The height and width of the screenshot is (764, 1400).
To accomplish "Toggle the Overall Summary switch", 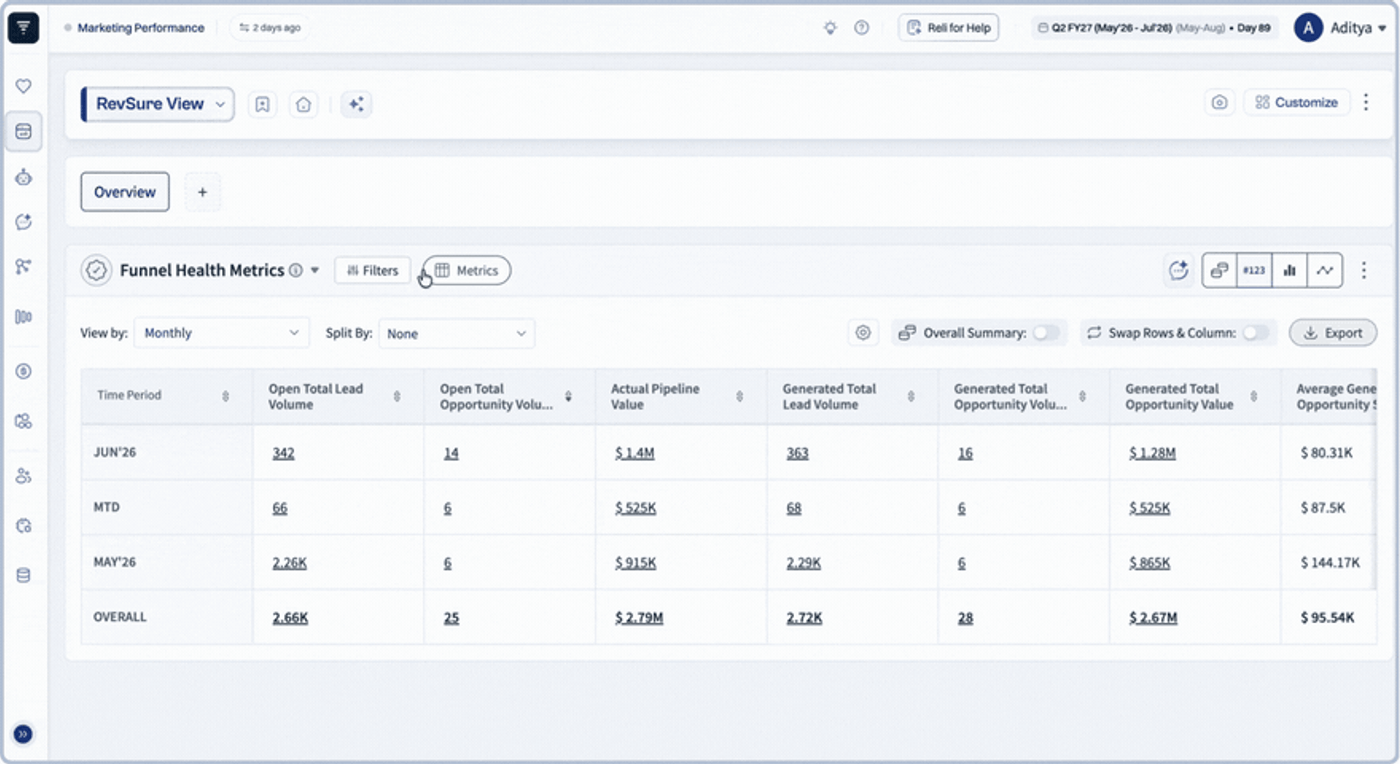I will click(1046, 333).
